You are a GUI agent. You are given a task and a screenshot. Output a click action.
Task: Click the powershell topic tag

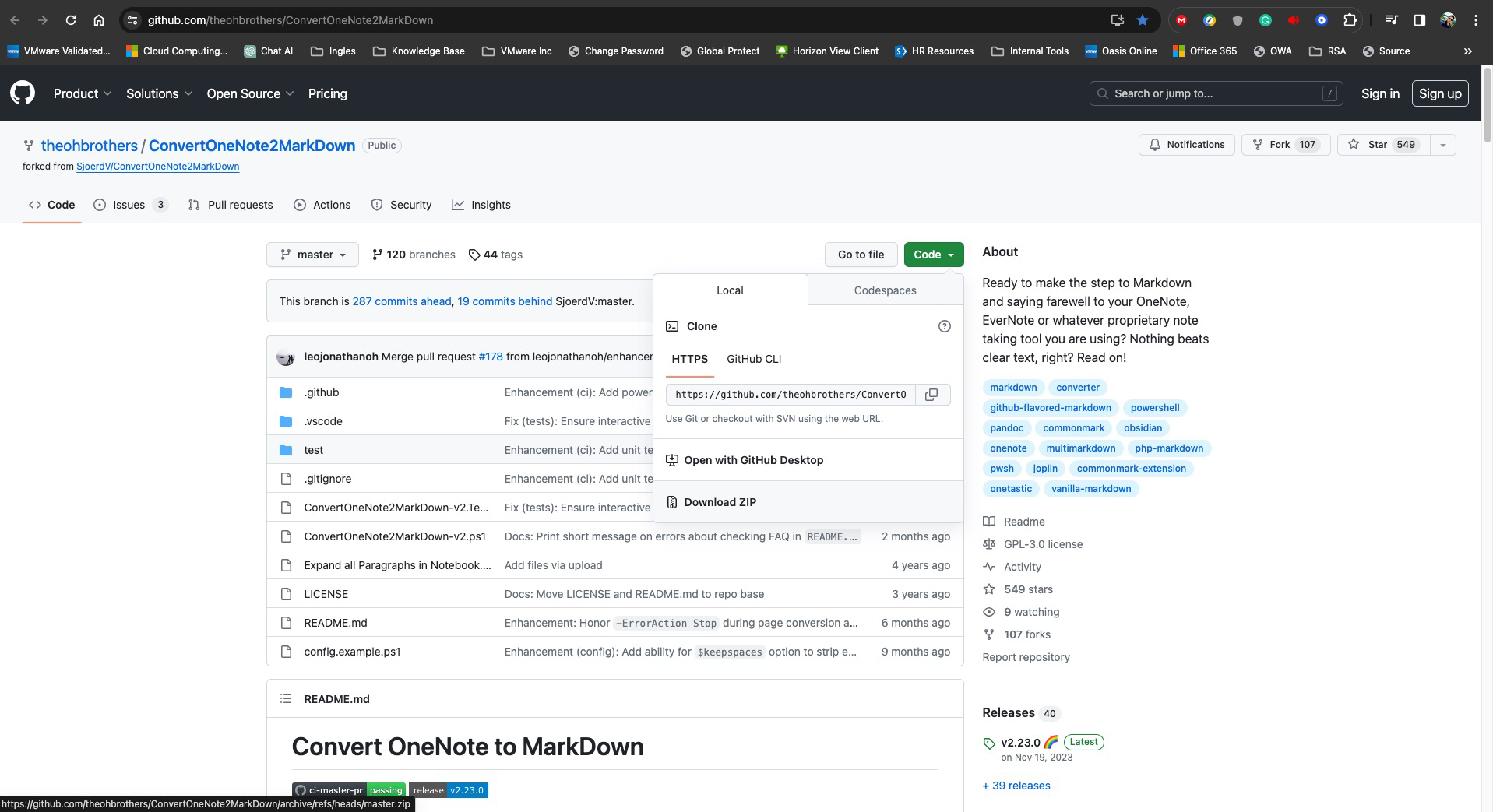pos(1155,408)
